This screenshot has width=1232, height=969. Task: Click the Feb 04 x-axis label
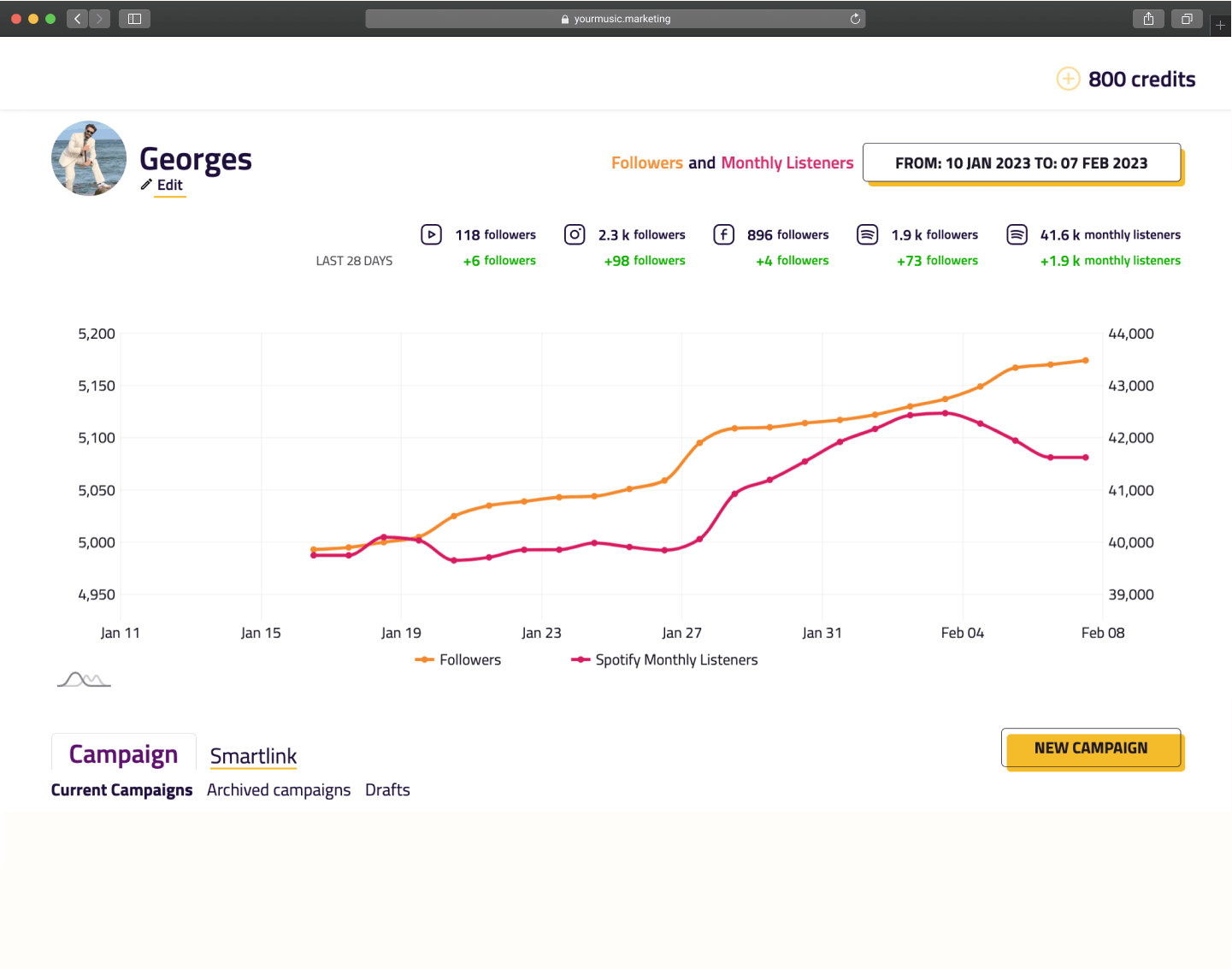(x=963, y=633)
